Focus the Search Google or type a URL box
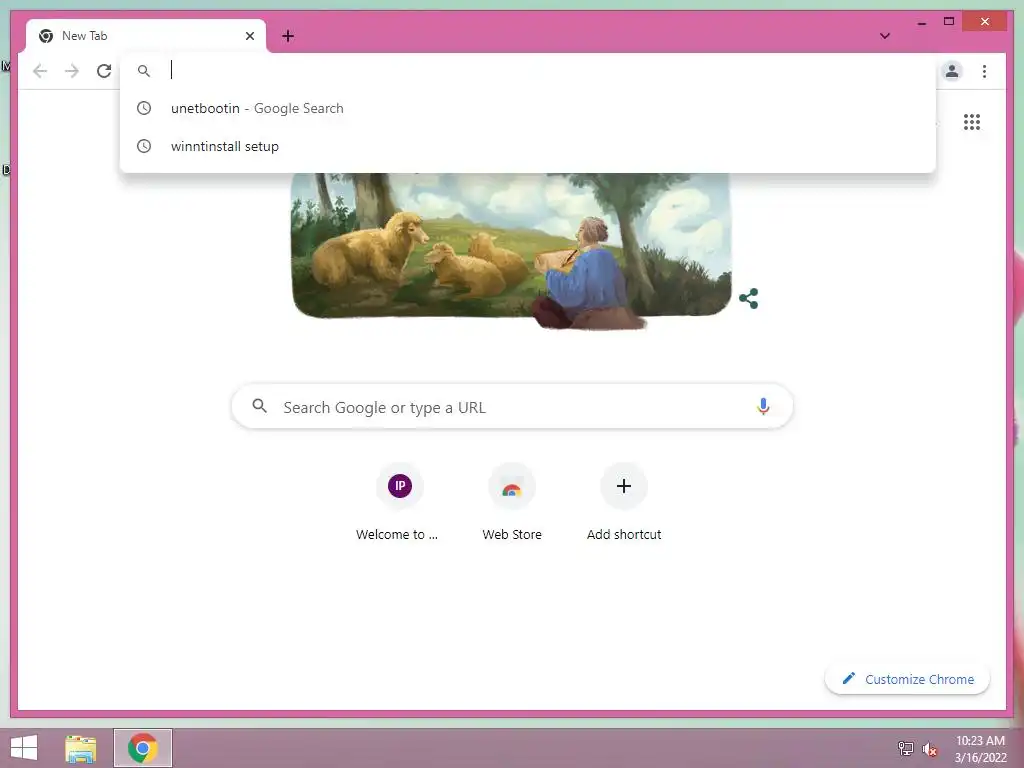The image size is (1024, 768). pos(512,407)
